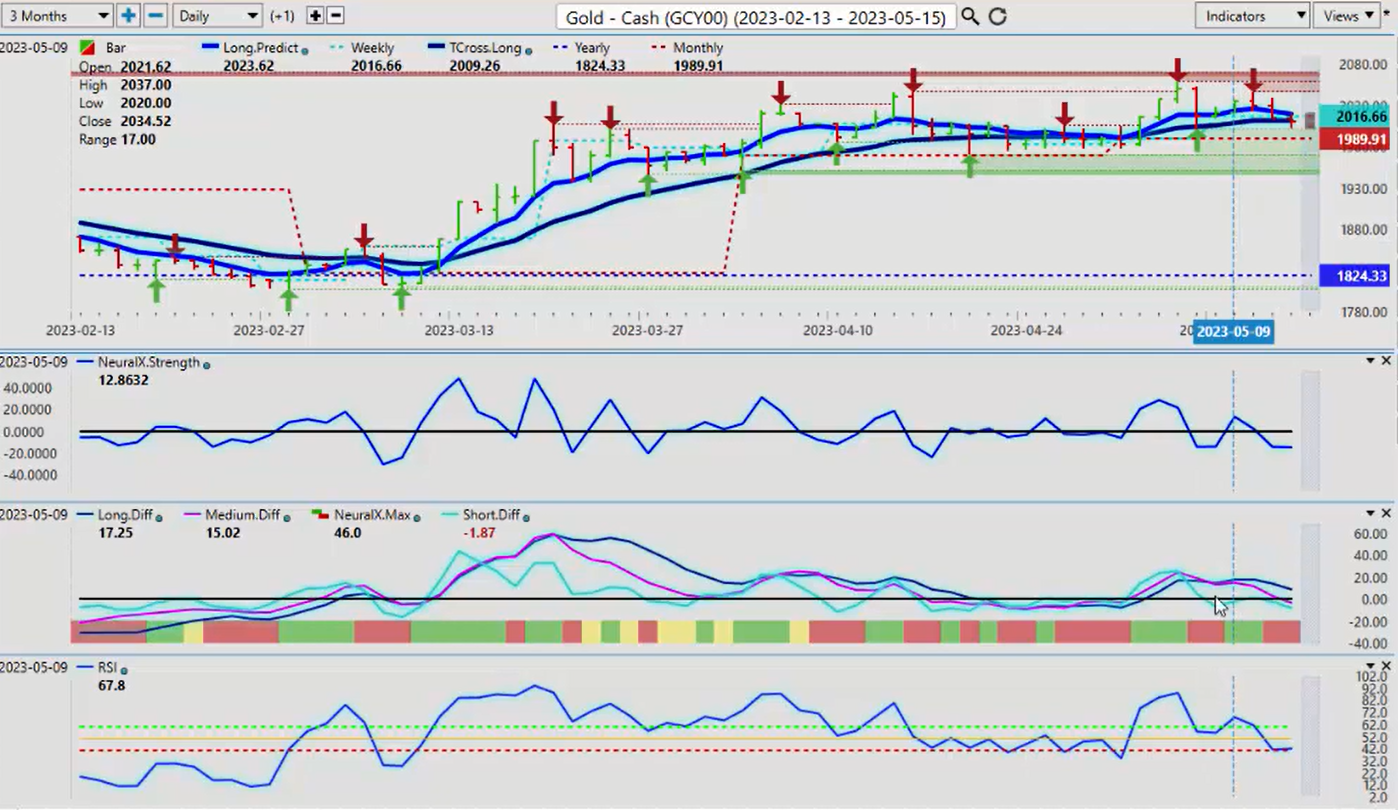
Task: Open the Daily interval dropdown
Action: tap(217, 16)
